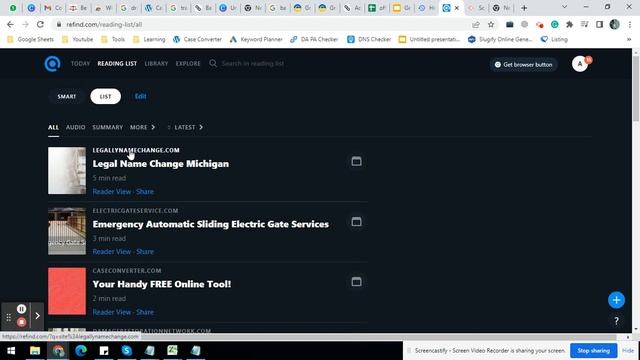
Task: Expand the MORE filter options
Action: coord(142,127)
